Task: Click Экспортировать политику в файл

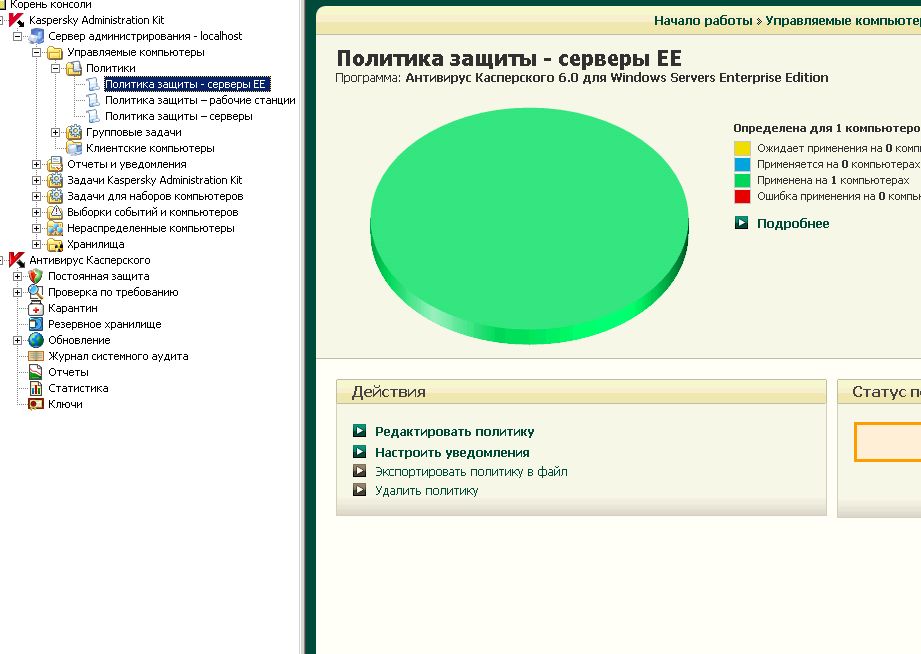Action: tap(471, 471)
